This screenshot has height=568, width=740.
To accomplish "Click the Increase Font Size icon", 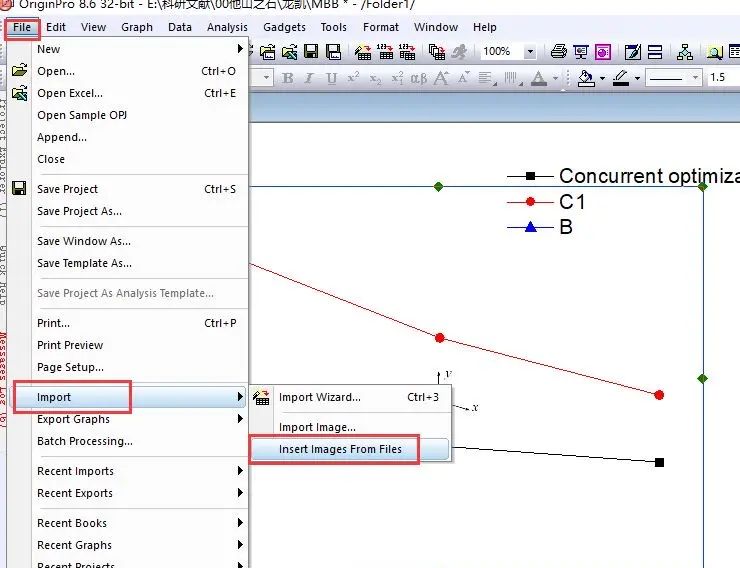I will pos(441,78).
